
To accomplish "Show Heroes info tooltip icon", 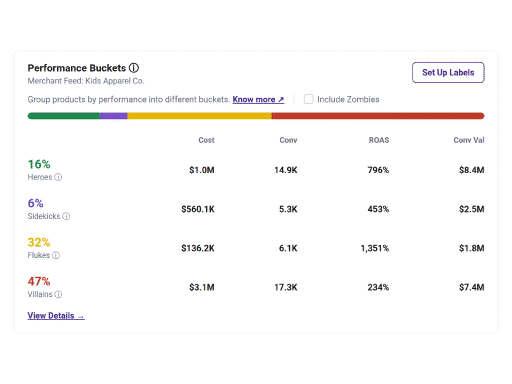I will coord(58,177).
